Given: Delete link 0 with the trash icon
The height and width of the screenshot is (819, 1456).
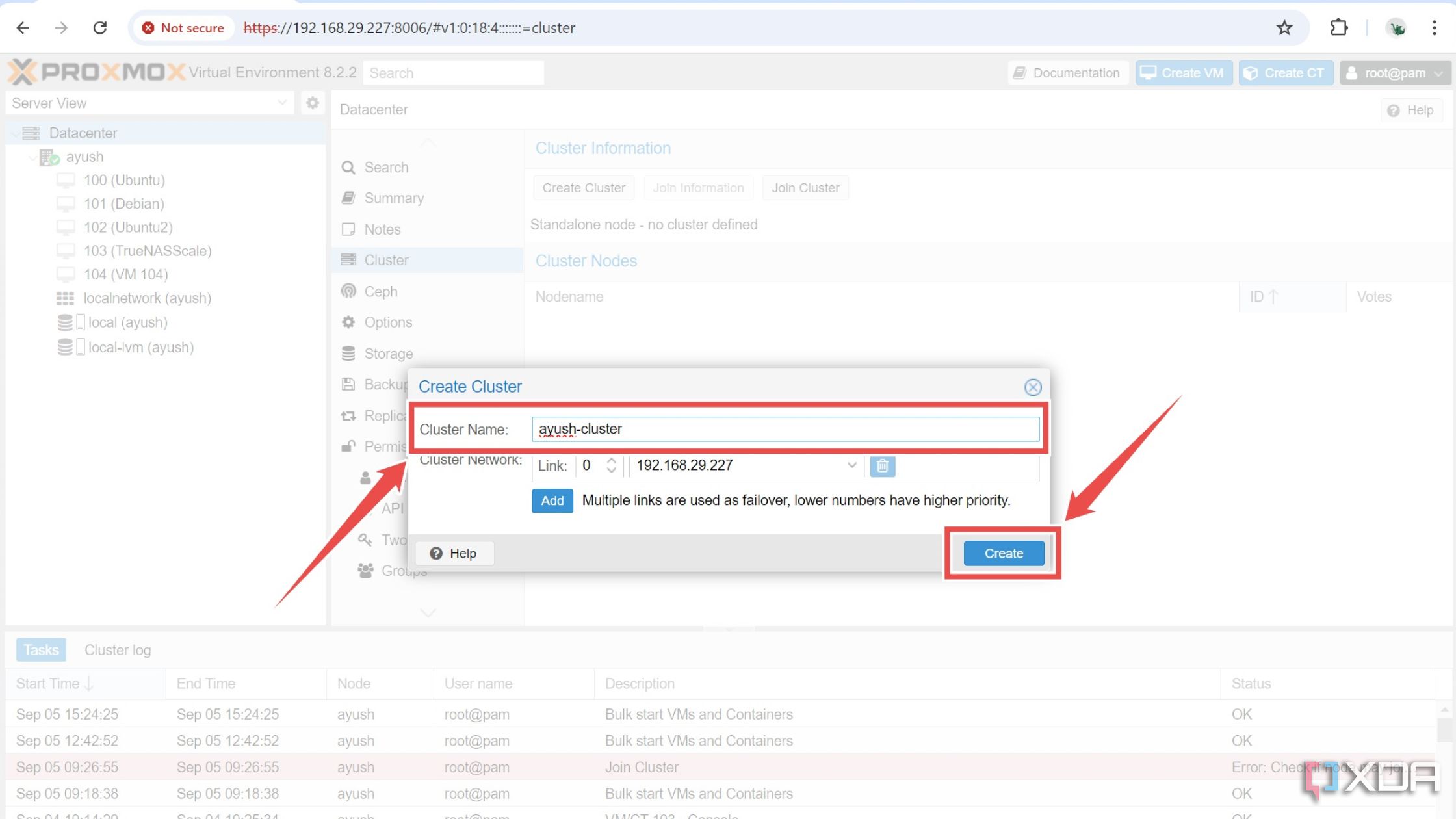Looking at the screenshot, I should coord(883,465).
